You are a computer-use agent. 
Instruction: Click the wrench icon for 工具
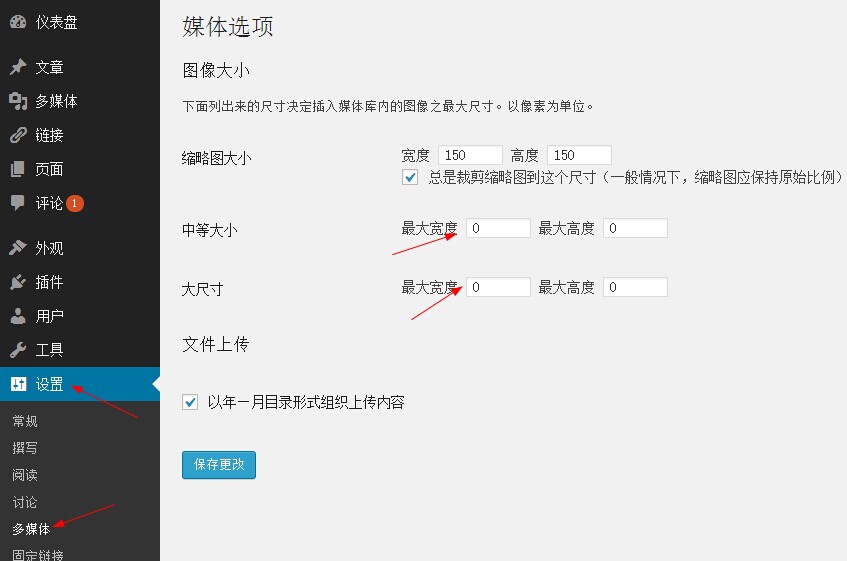(x=18, y=350)
